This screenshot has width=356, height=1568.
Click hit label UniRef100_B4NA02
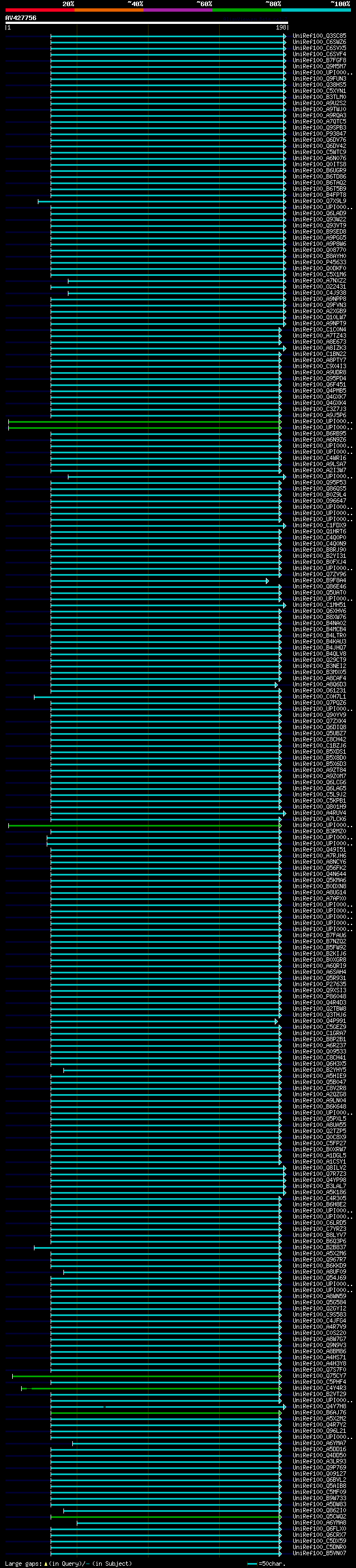click(x=319, y=624)
